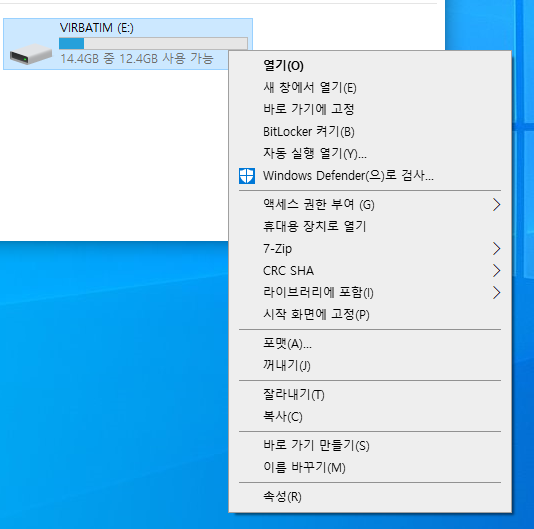Open the 7-Zip menu entry
The height and width of the screenshot is (529, 534).
370,249
